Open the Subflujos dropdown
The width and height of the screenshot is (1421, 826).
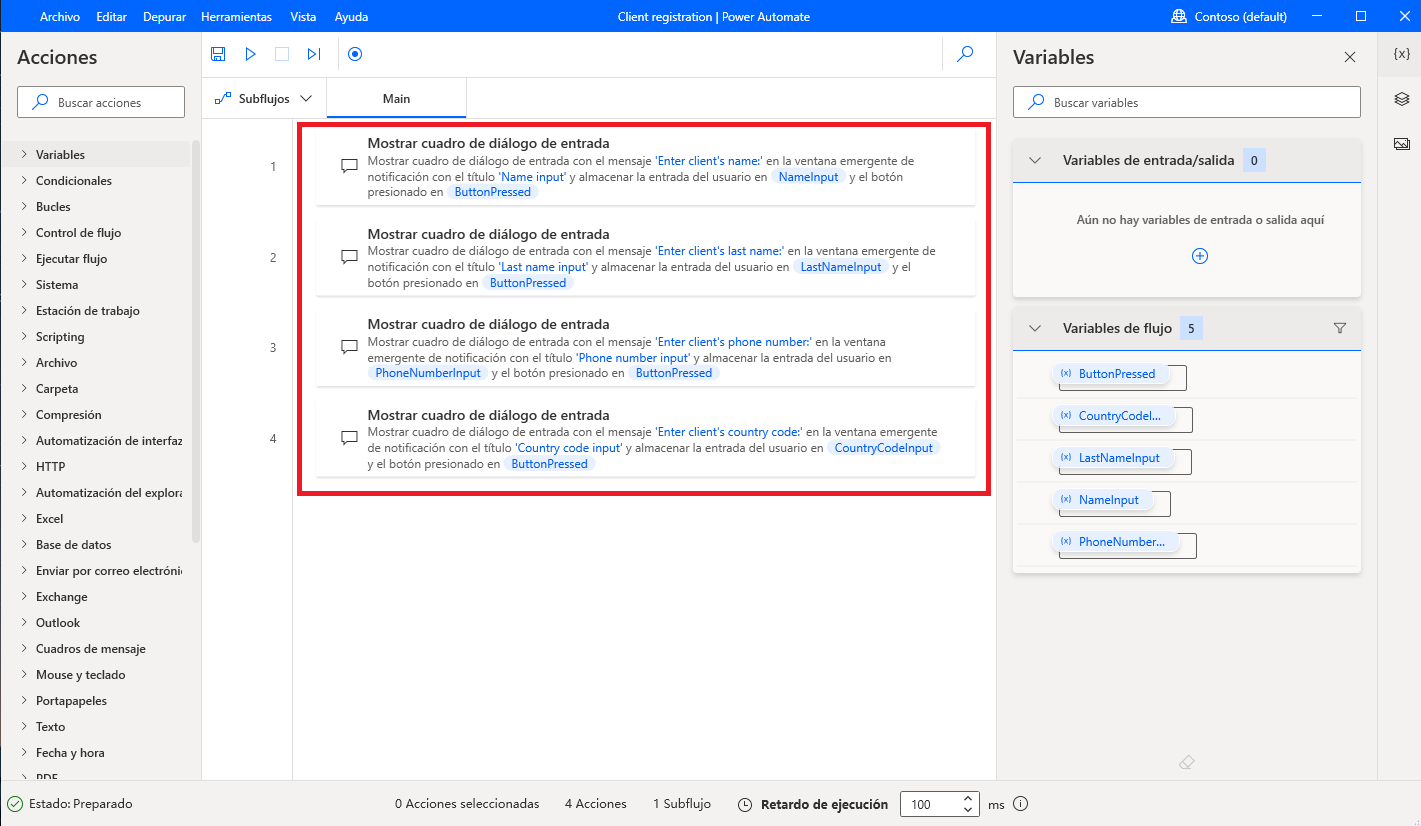262,97
